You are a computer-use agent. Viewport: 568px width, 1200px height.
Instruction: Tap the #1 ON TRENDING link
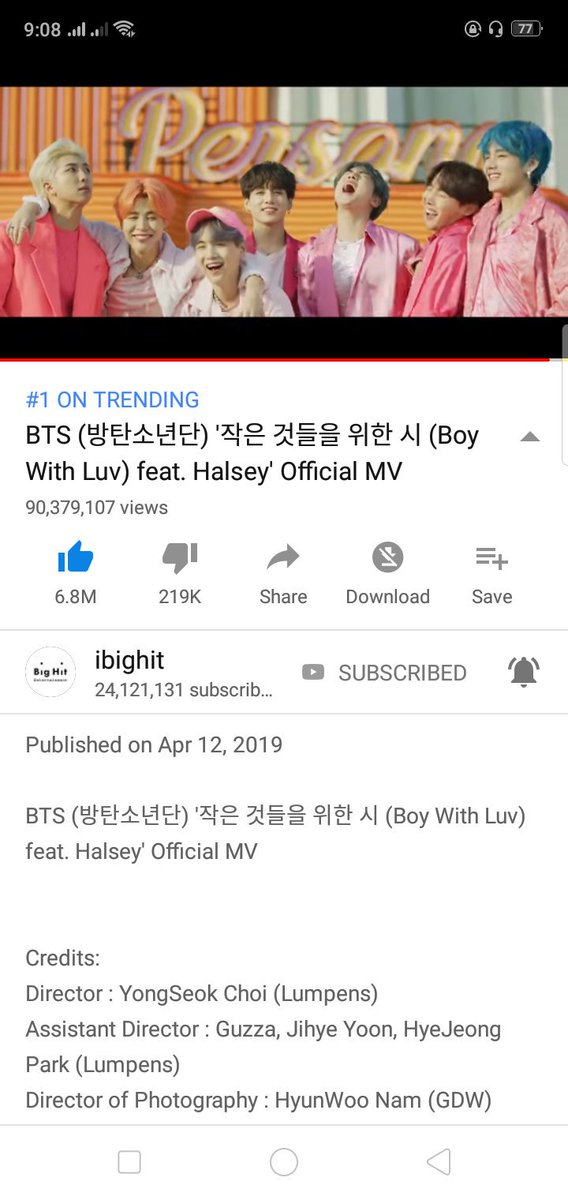point(112,400)
